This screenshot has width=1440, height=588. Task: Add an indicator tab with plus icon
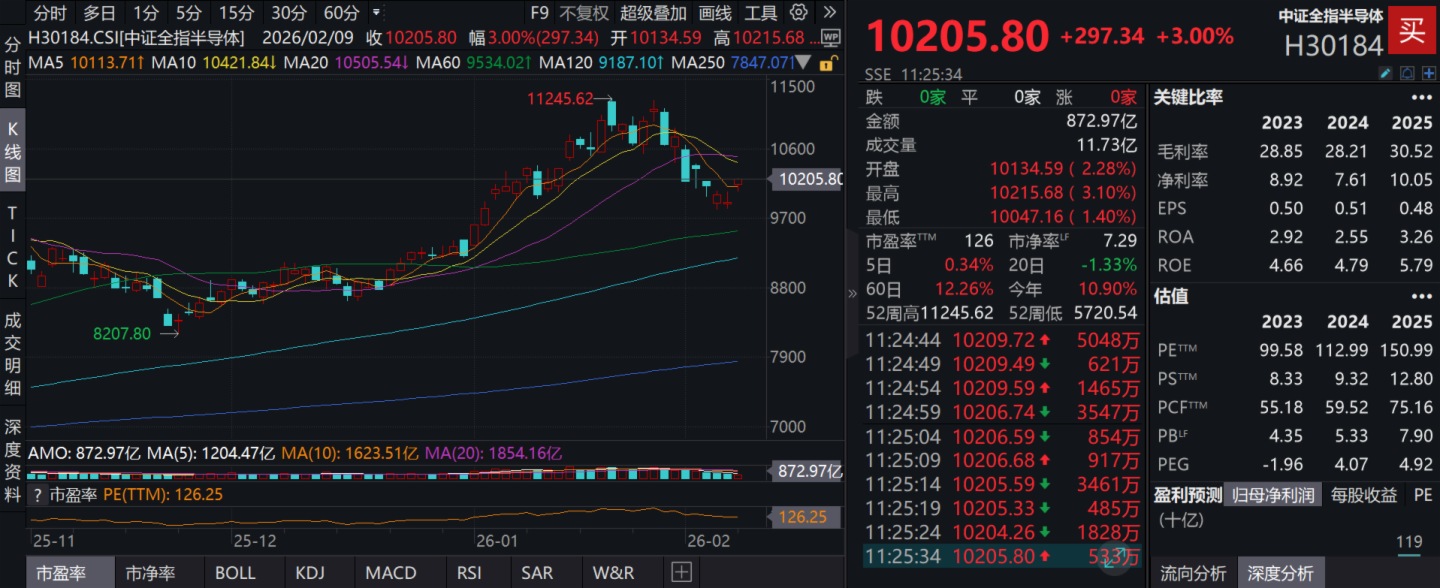click(x=681, y=573)
